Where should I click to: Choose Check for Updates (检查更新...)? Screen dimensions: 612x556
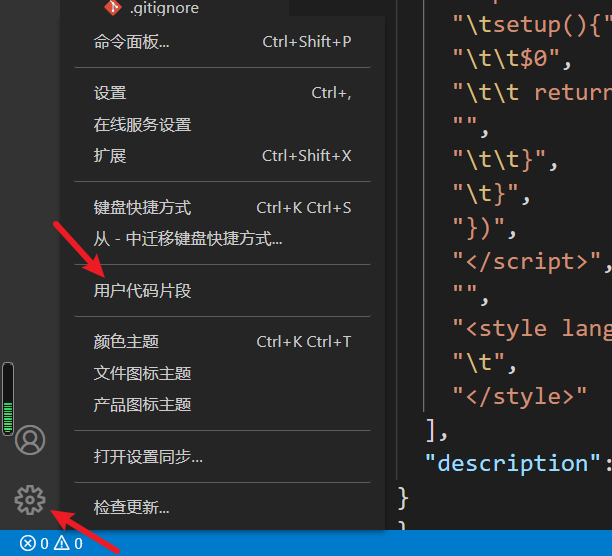pos(222,508)
